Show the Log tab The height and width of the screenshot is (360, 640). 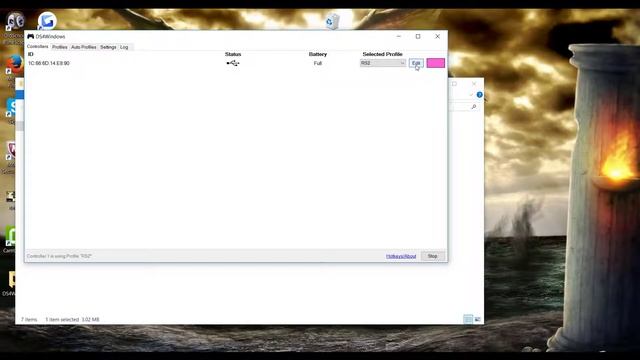point(124,47)
